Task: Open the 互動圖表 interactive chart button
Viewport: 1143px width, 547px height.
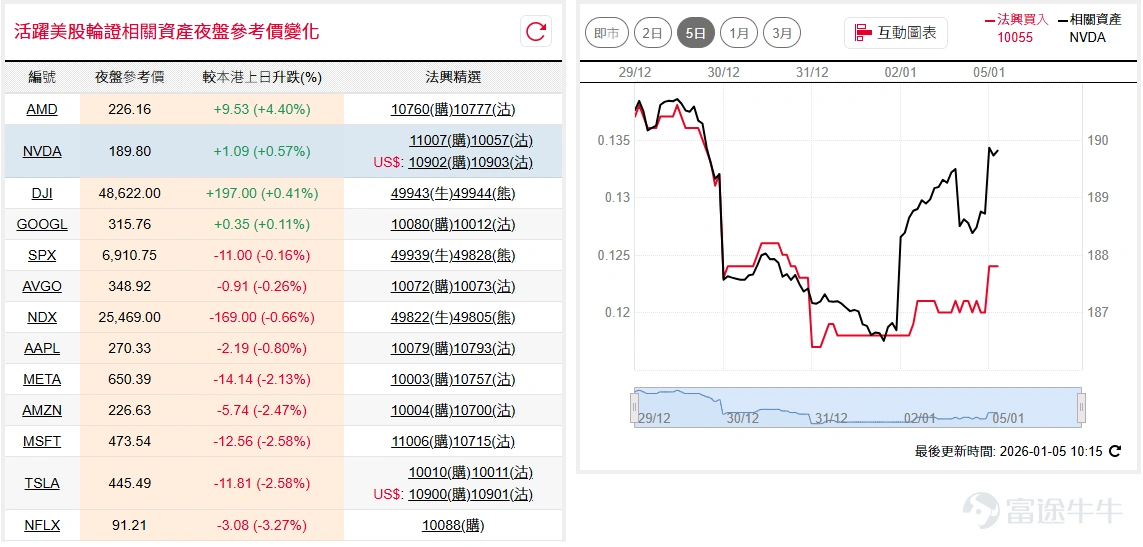Action: (896, 33)
